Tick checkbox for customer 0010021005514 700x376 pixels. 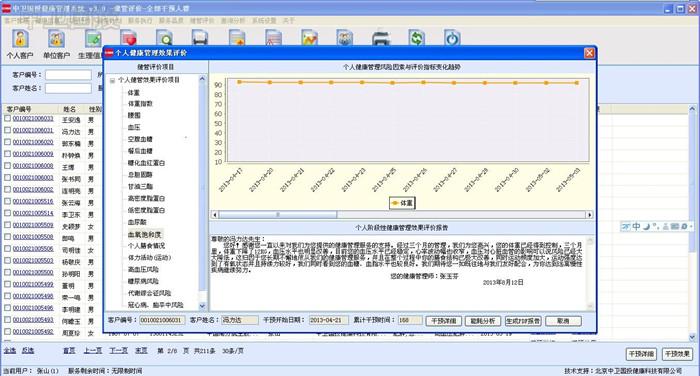tap(8, 213)
